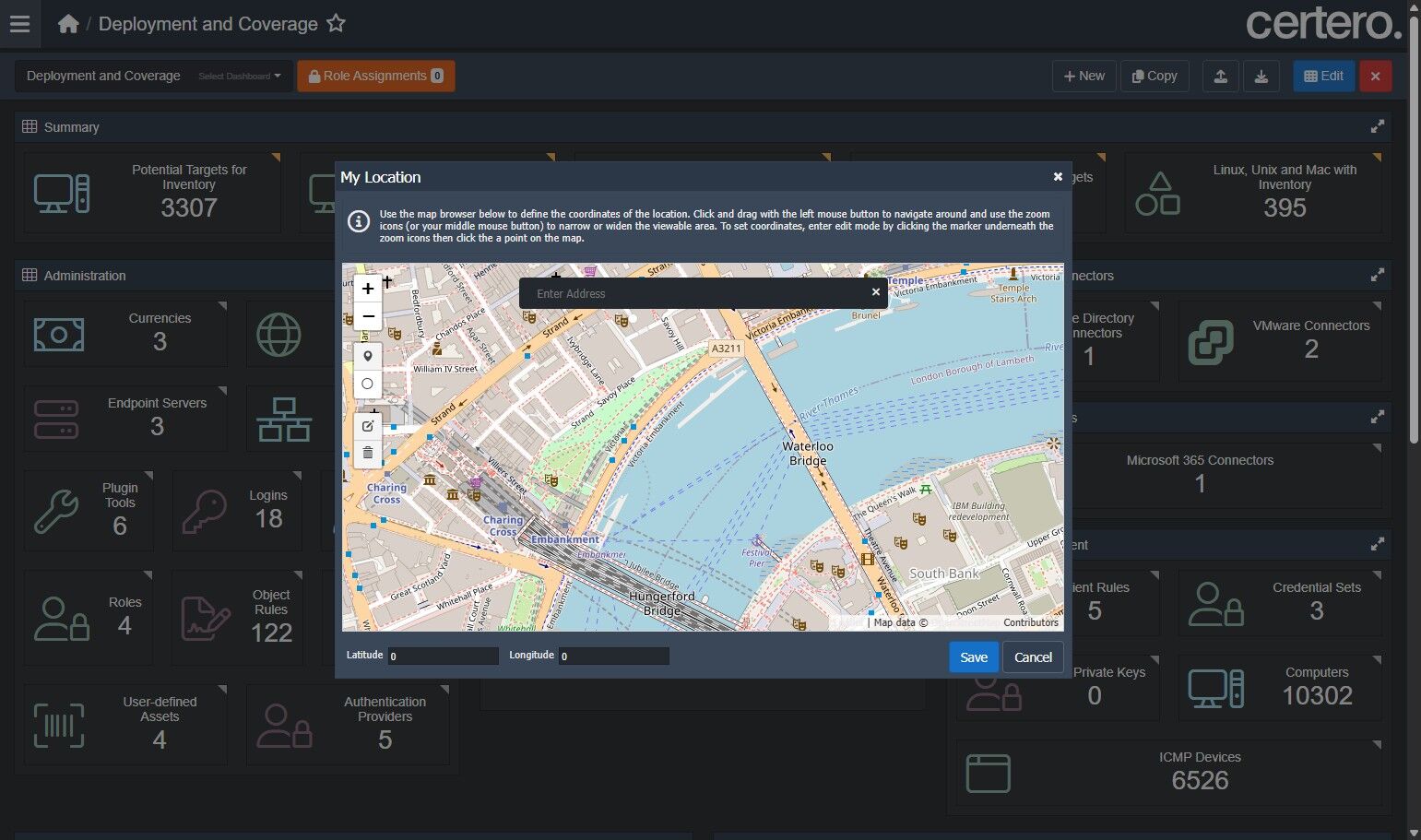Open the Linux, Unix and Mac with Inventory tile
Screen dimensions: 1421x840
pos(1253,193)
